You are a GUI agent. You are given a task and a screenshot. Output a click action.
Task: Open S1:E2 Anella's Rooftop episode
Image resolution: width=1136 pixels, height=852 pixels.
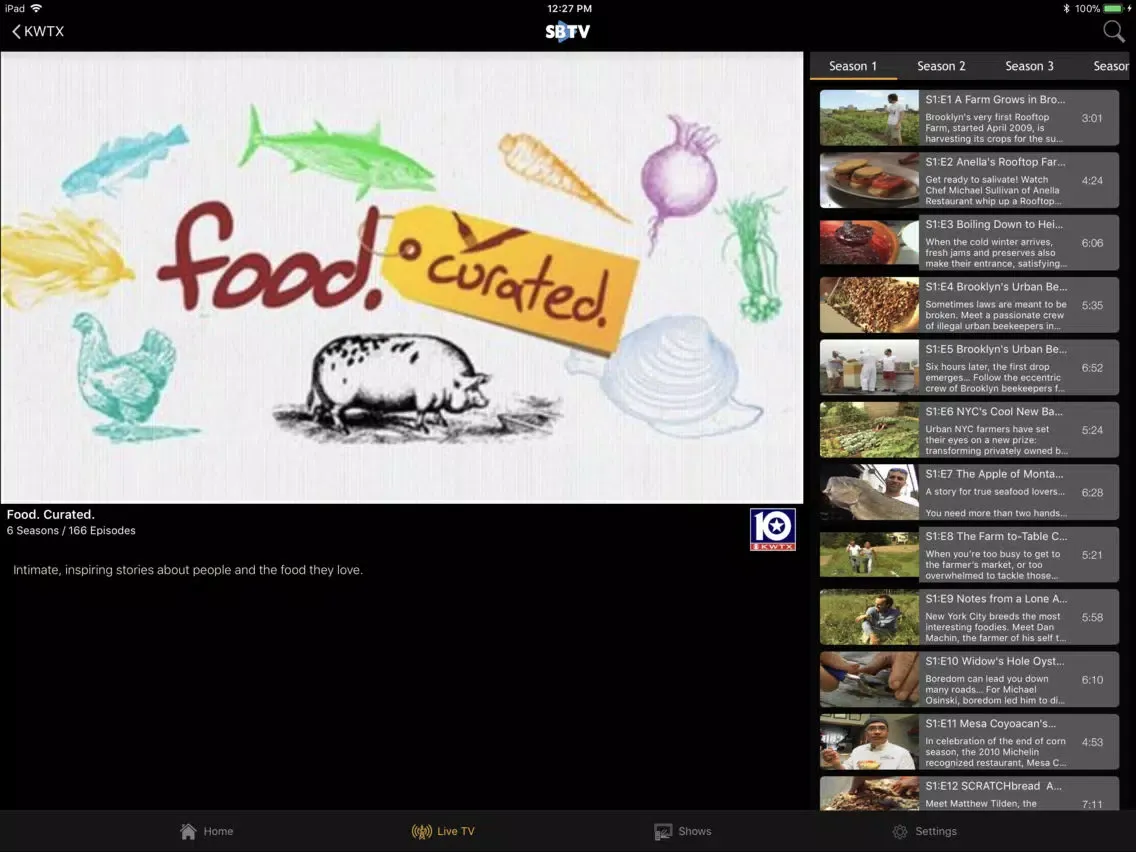[968, 180]
